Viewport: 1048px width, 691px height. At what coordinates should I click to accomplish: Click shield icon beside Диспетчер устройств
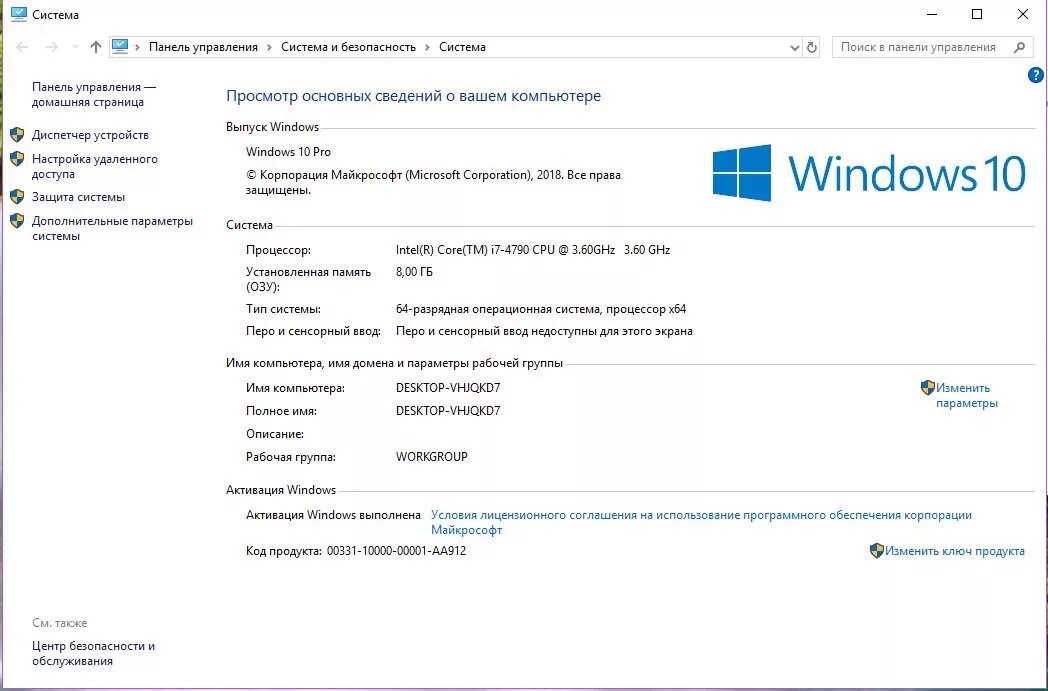[x=17, y=135]
